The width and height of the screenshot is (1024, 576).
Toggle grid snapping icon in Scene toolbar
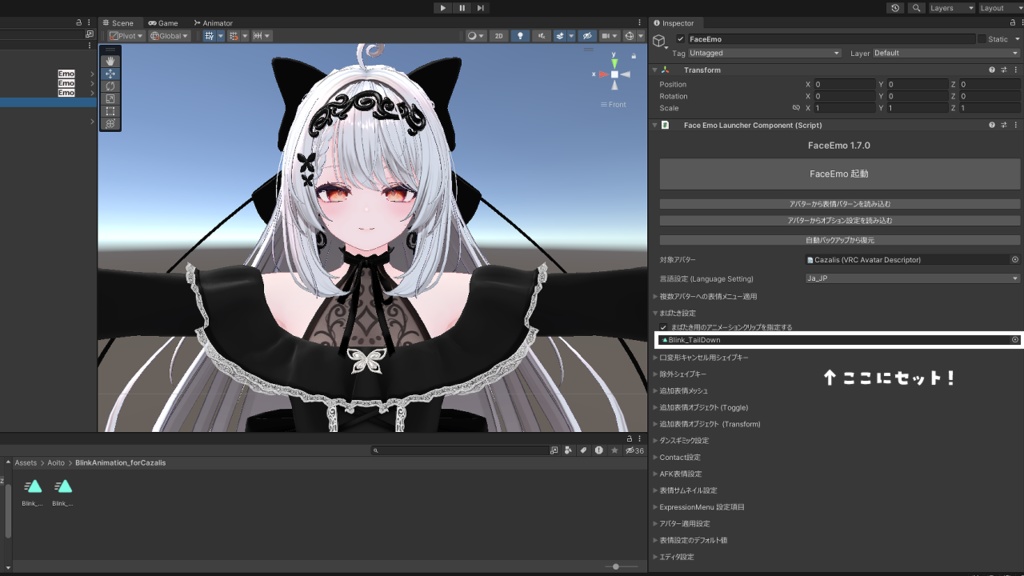click(209, 36)
